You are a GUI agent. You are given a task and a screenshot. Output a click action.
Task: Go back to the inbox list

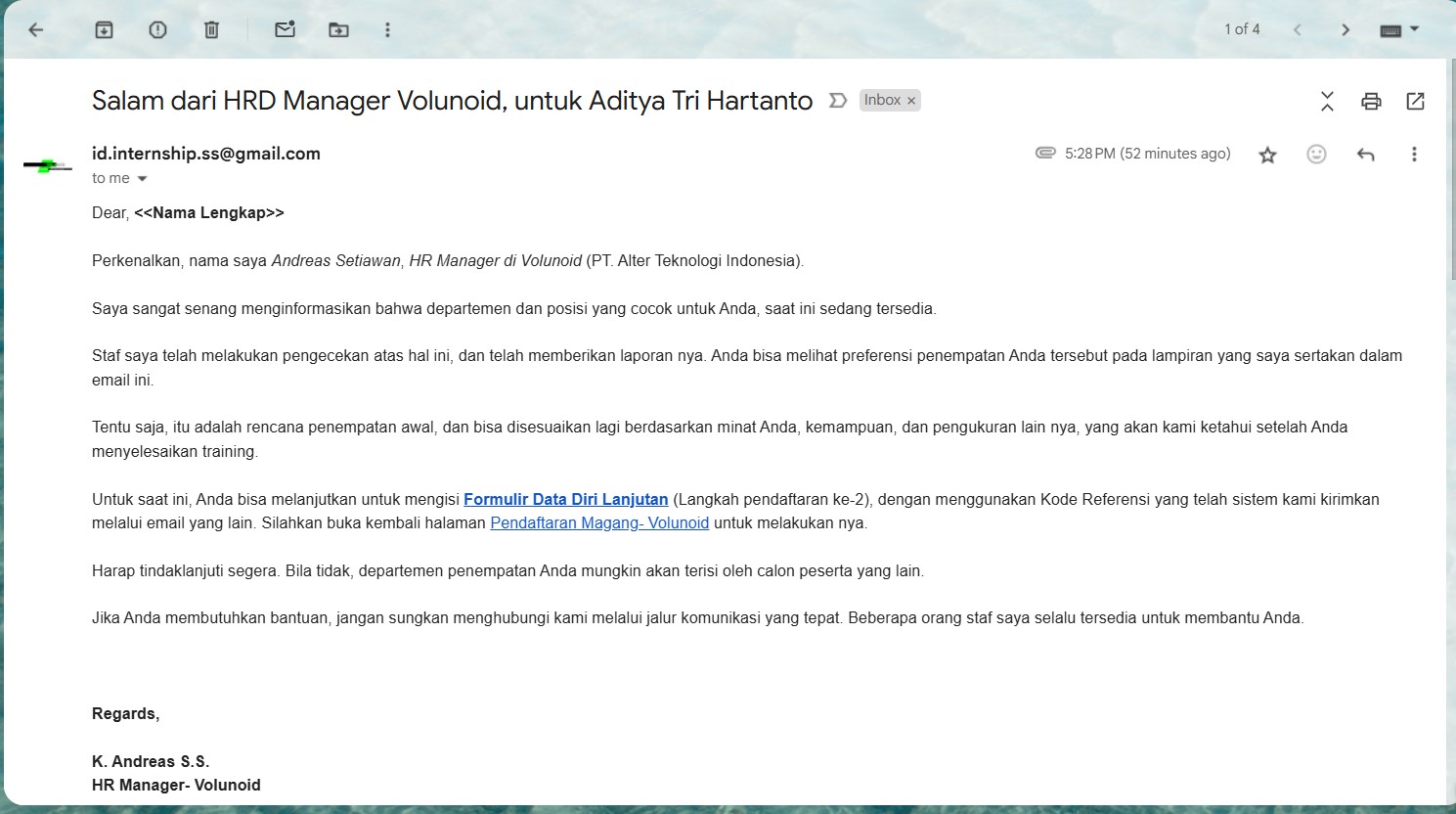point(36,30)
